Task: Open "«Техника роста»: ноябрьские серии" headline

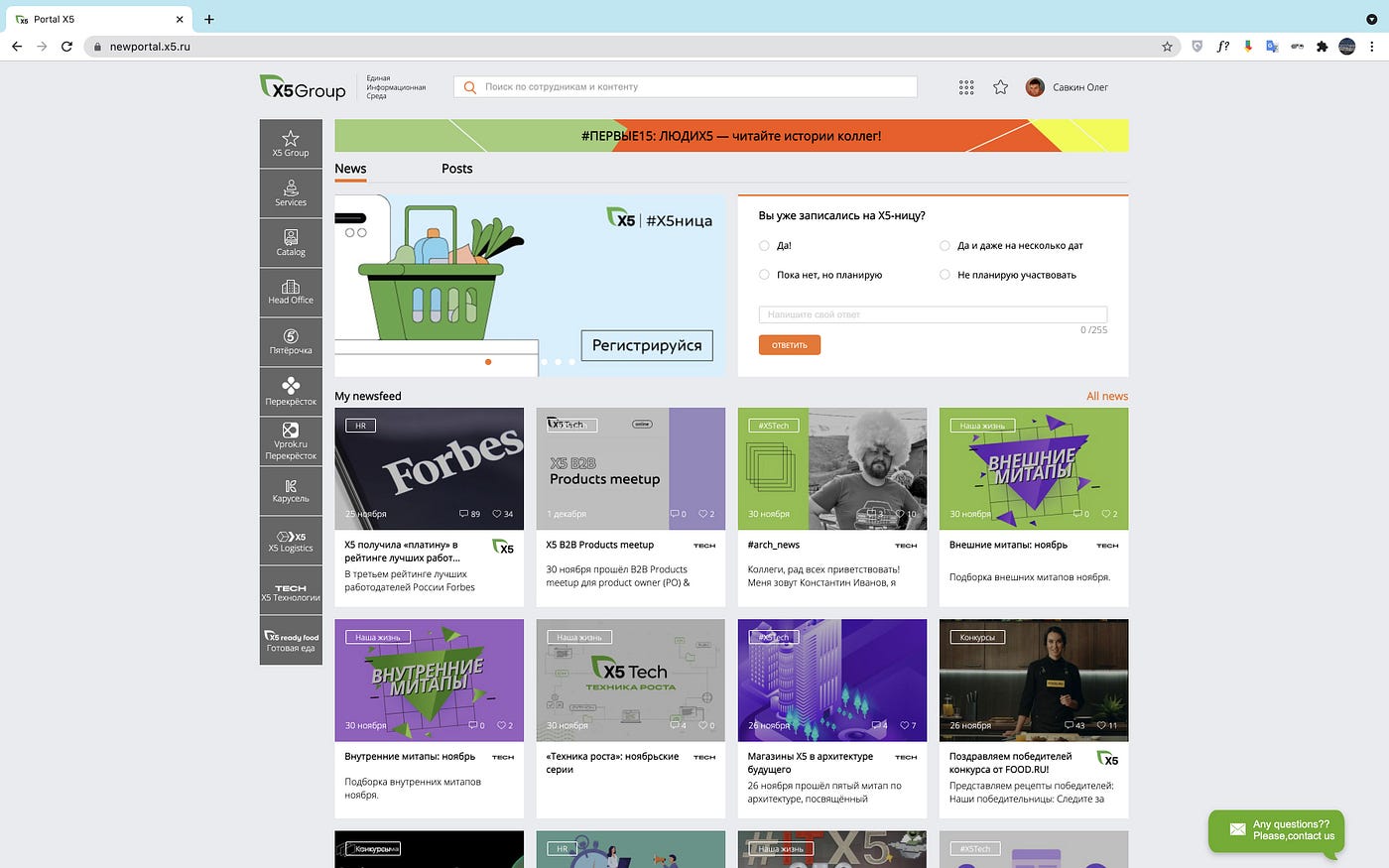Action: click(x=612, y=763)
